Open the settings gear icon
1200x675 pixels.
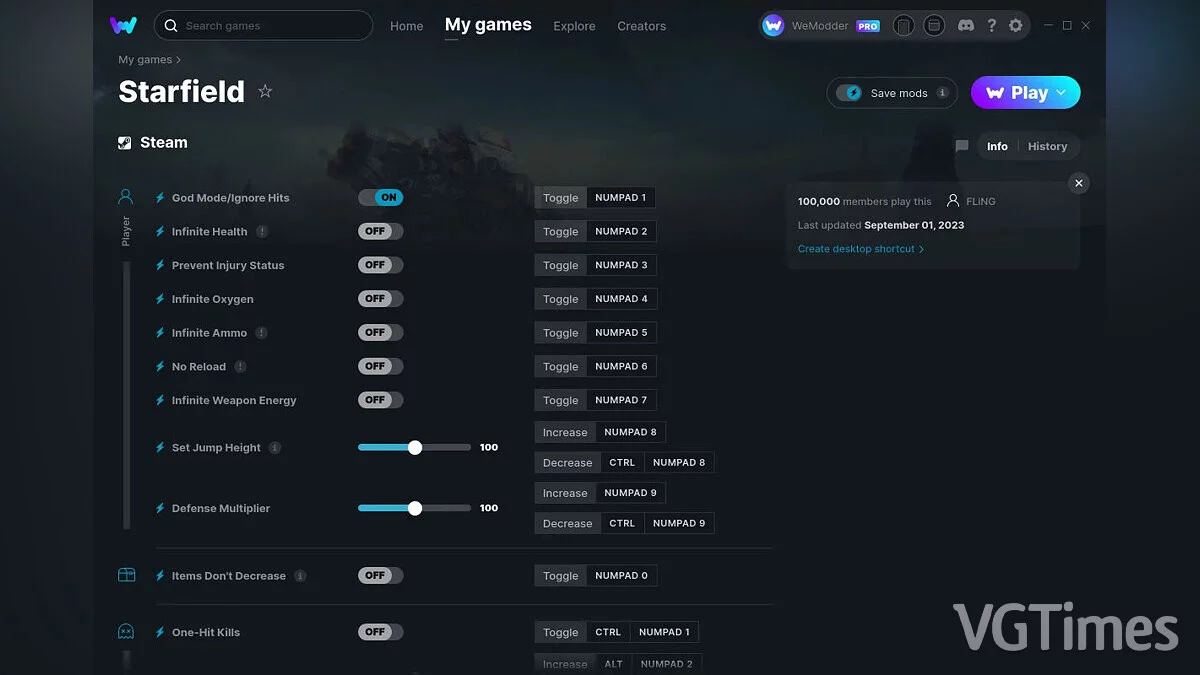coord(1016,26)
